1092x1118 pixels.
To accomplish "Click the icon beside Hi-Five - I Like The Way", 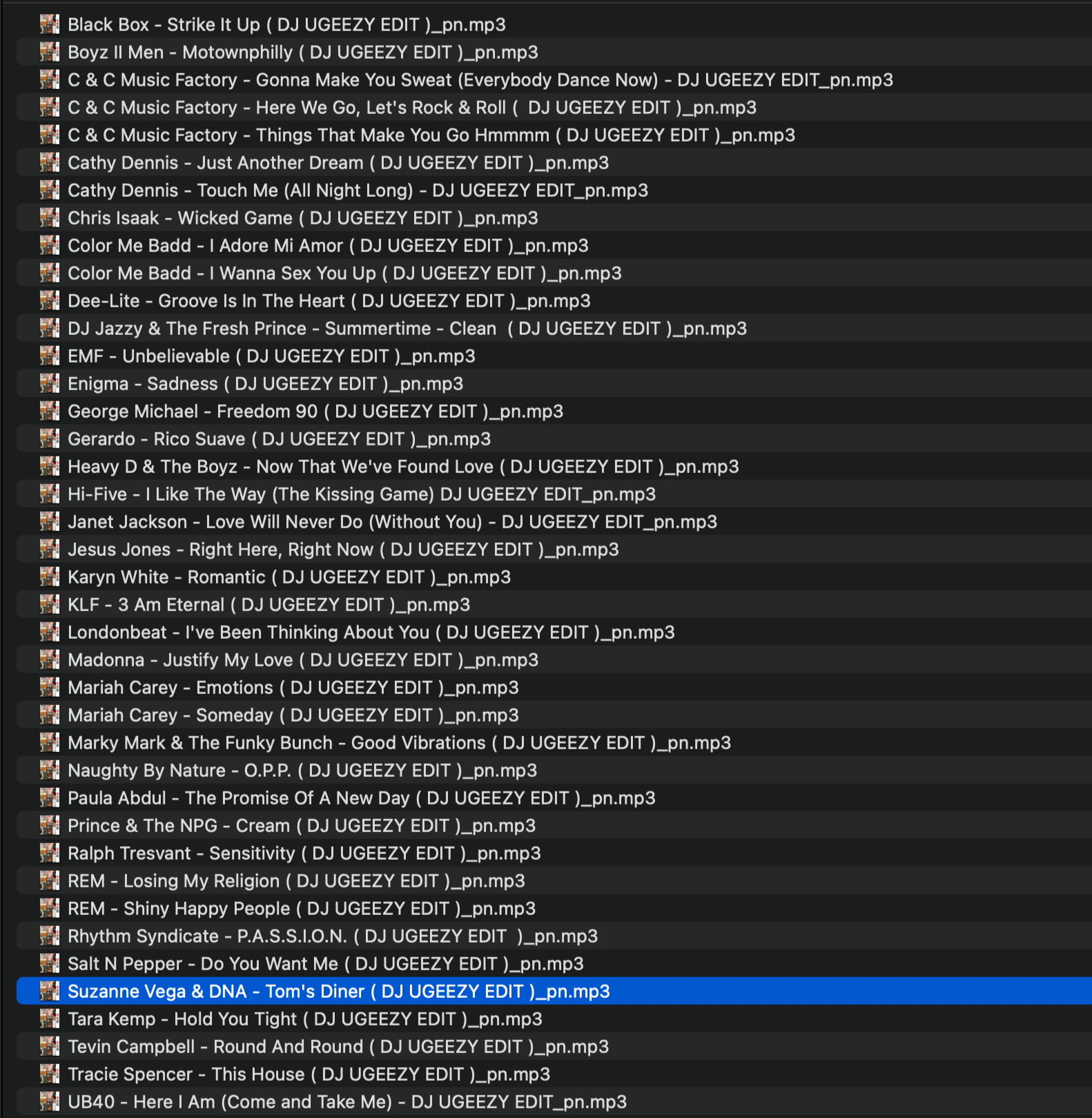I will pyautogui.click(x=50, y=494).
